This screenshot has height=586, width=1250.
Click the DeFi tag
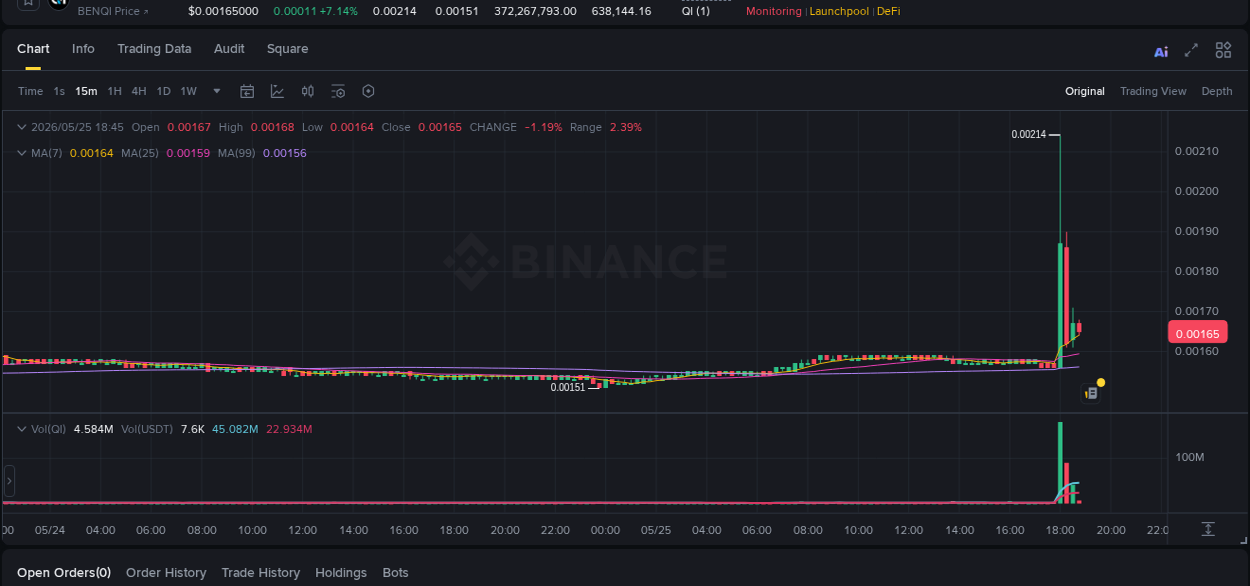click(x=889, y=11)
